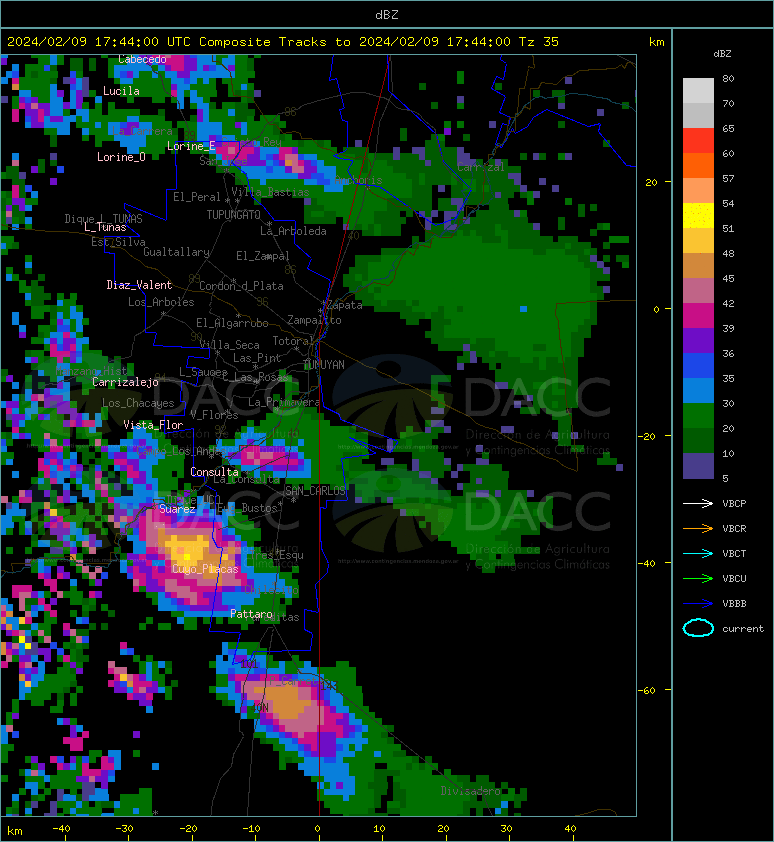Click the 'Lorine_O' map label
This screenshot has width=774, height=842.
pos(121,157)
